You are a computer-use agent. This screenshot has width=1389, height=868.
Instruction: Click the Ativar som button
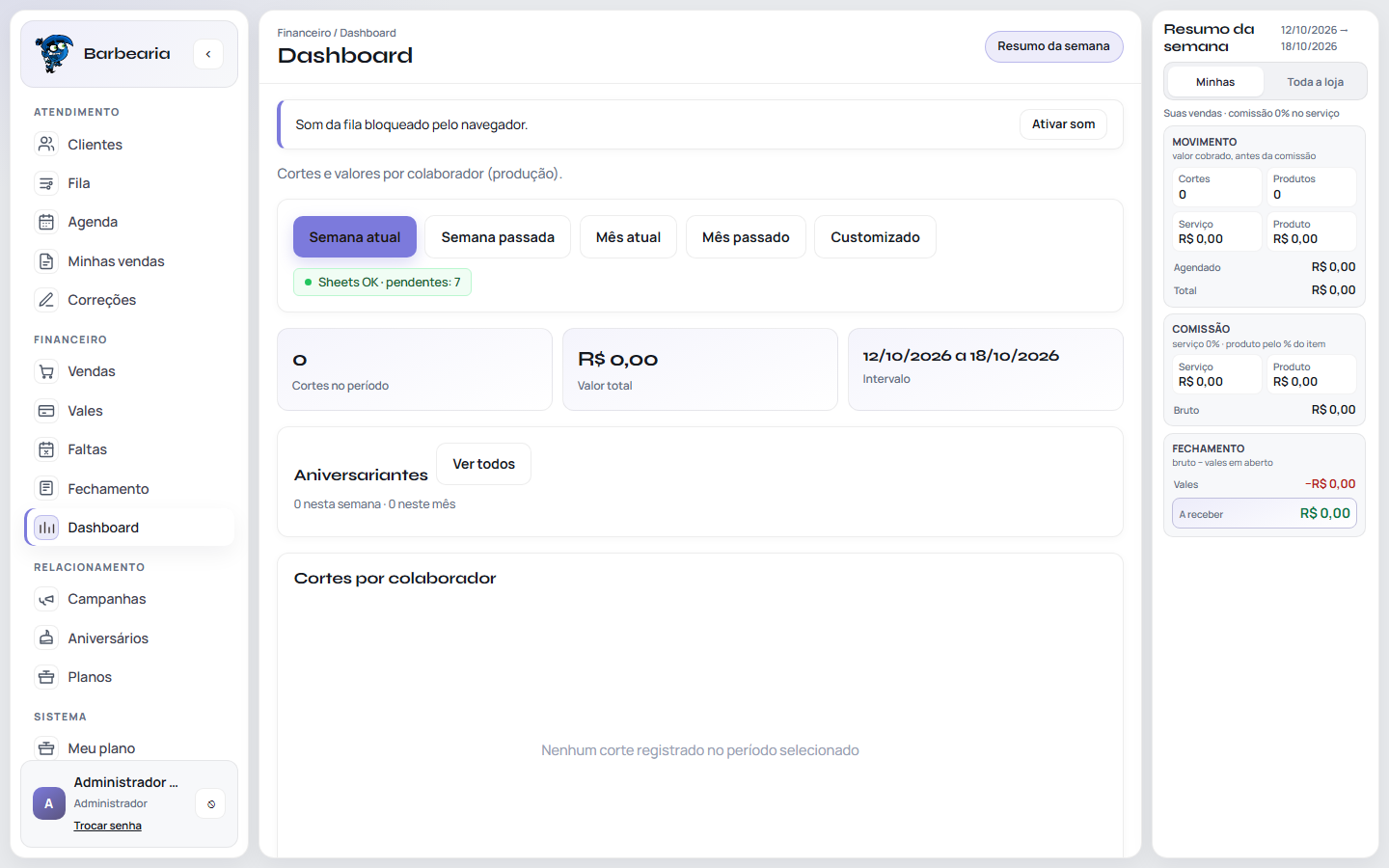pyautogui.click(x=1063, y=124)
